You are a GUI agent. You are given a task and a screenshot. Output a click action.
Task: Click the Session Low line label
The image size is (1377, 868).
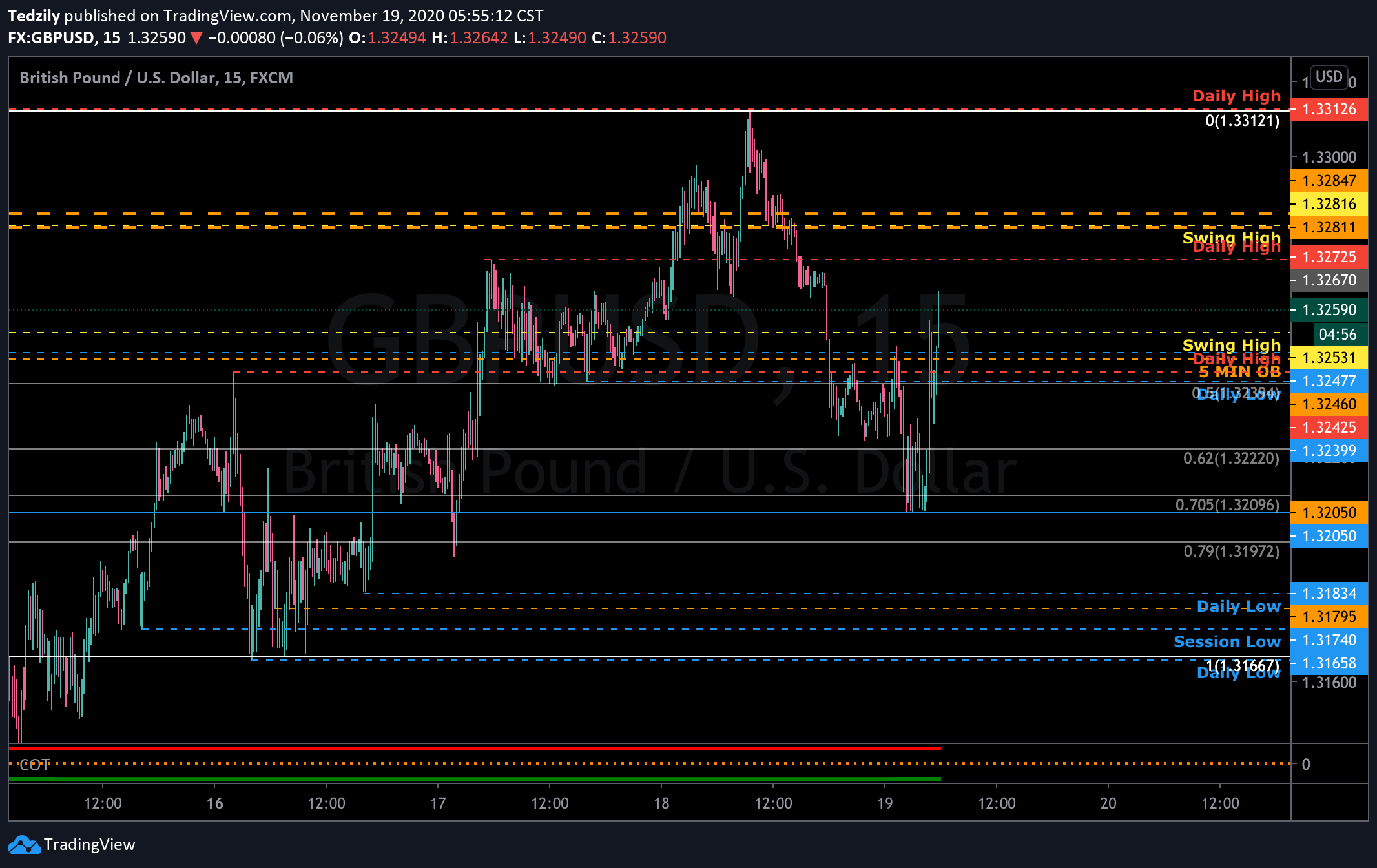point(1227,642)
